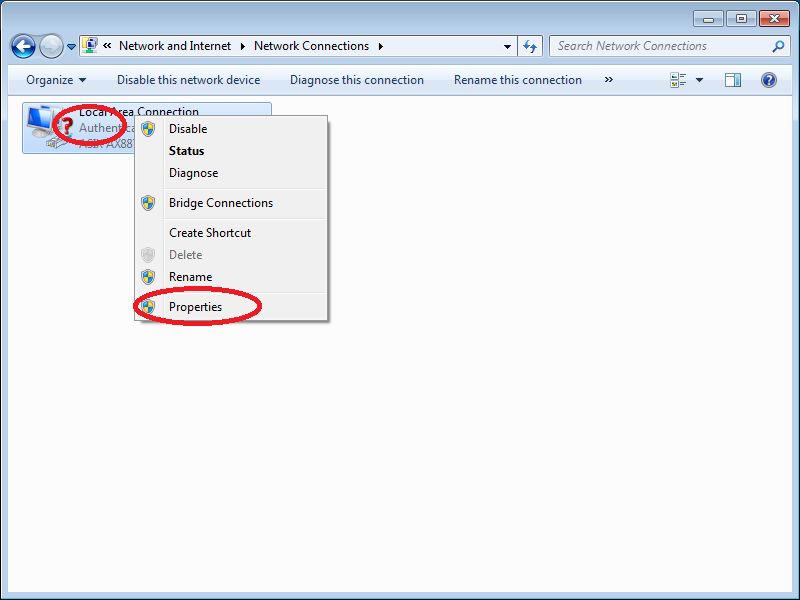Go back with the blue Back arrow
This screenshot has width=800, height=600.
tap(23, 46)
